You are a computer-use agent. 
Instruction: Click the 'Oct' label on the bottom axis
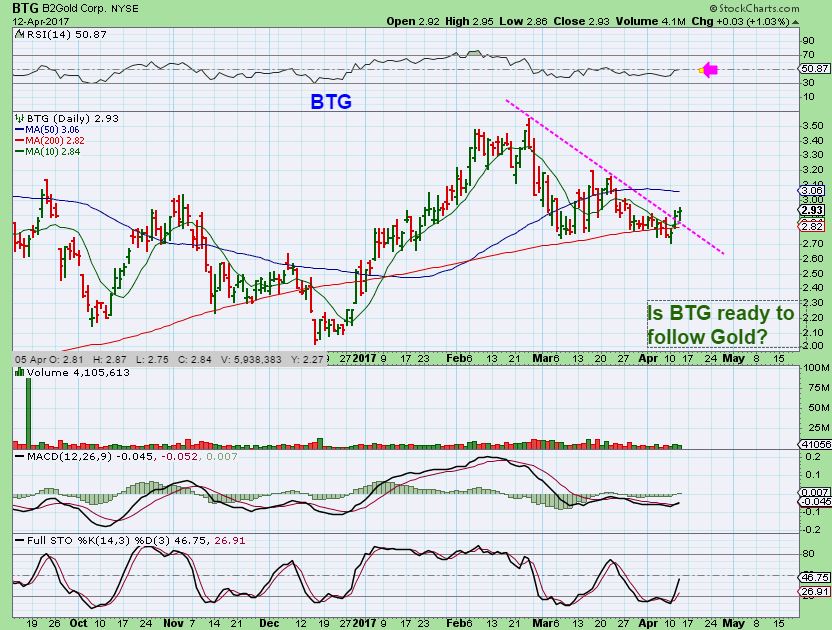coord(79,623)
